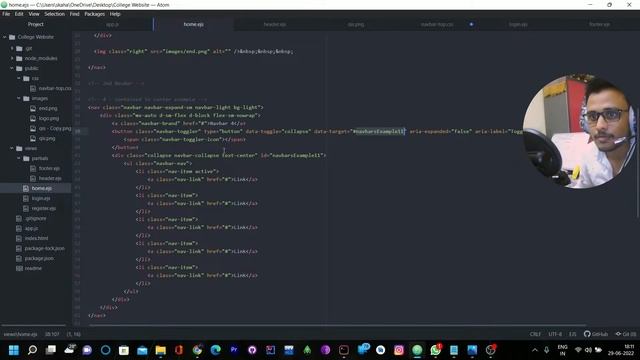Open the GitHub panel from status bar

coord(596,334)
